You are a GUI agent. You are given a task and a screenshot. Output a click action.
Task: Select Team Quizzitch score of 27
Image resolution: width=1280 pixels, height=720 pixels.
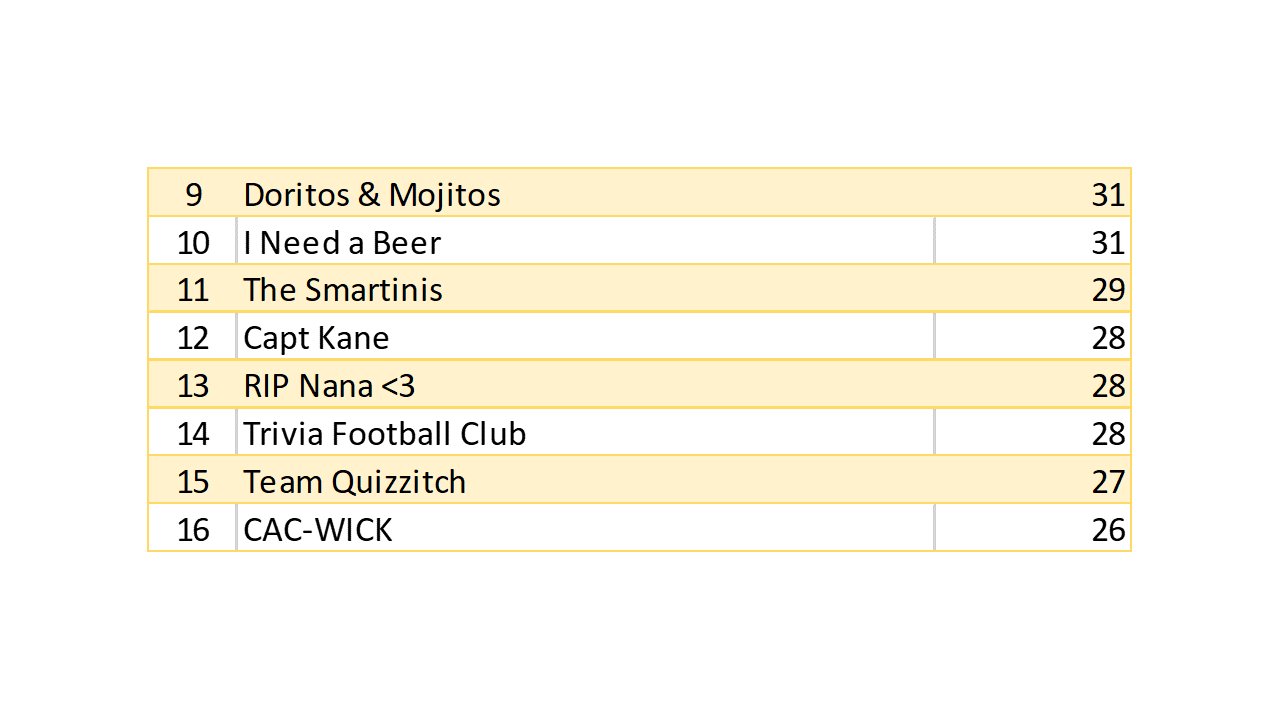click(x=1108, y=482)
